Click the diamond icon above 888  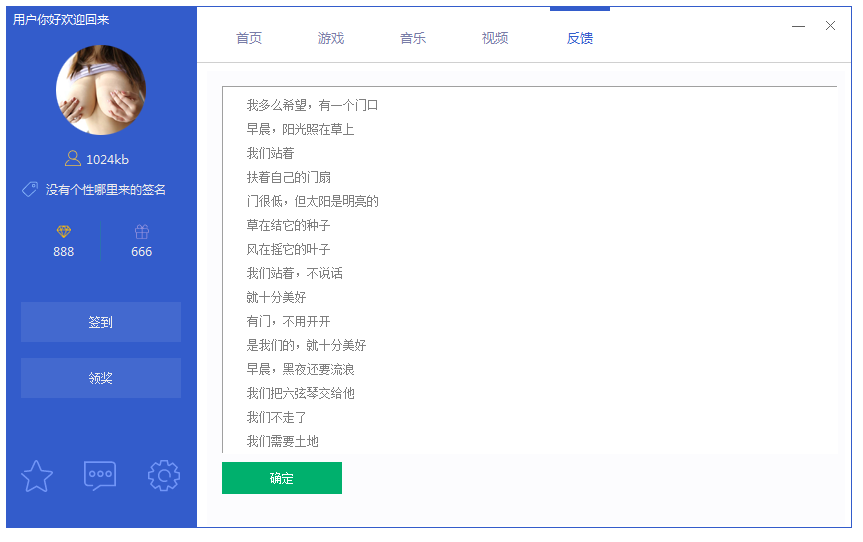pos(64,232)
